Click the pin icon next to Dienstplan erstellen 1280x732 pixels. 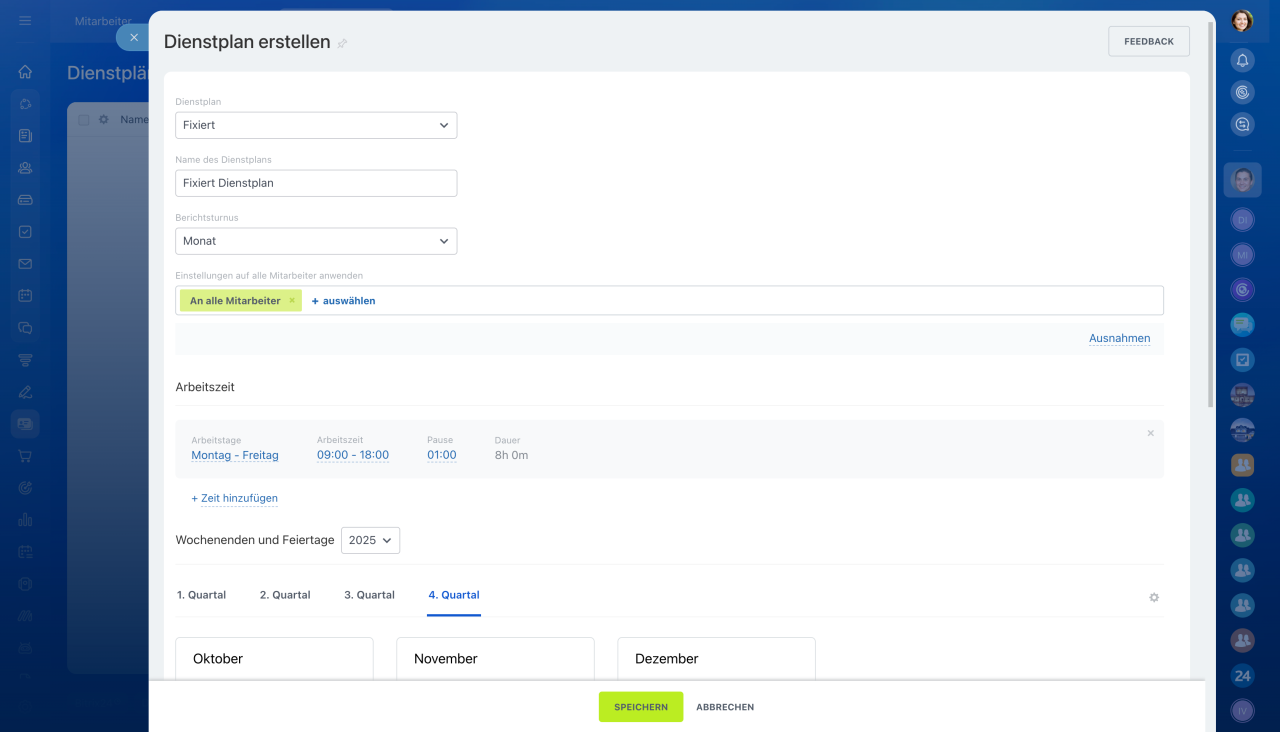342,43
